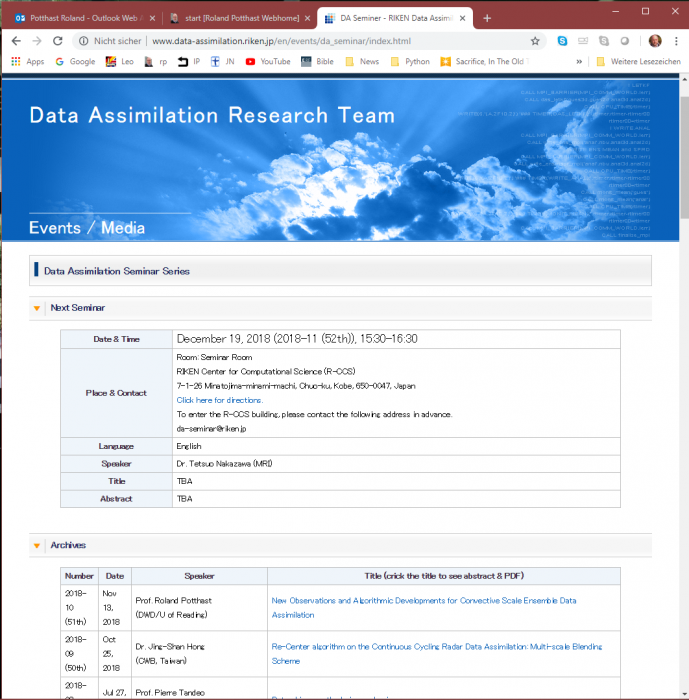Screen dimensions: 689x700
Task: Open the Python bookmark folder
Action: 410,61
